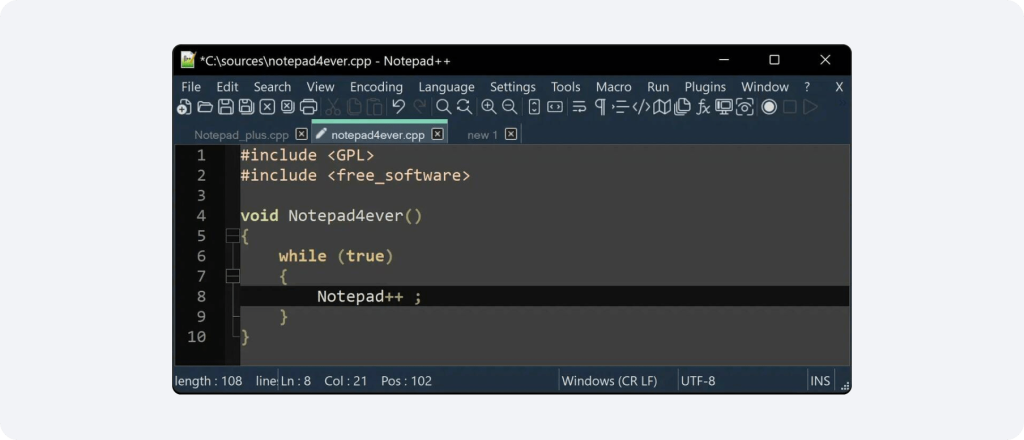Select the notepad4ever.cpp tab
1024x440 pixels.
[x=377, y=135]
